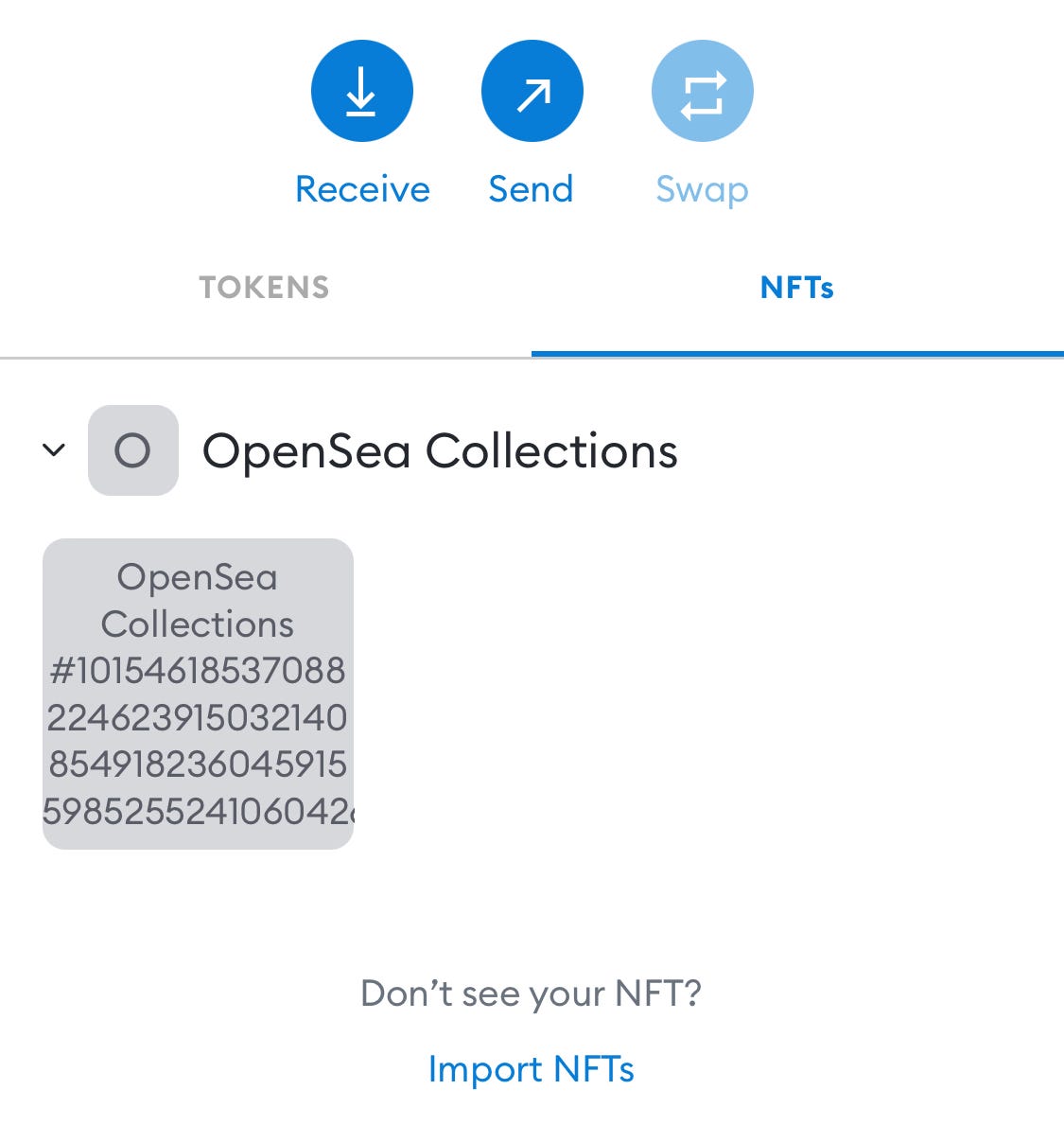Click the token digits 224623915032140 in card

point(197,717)
